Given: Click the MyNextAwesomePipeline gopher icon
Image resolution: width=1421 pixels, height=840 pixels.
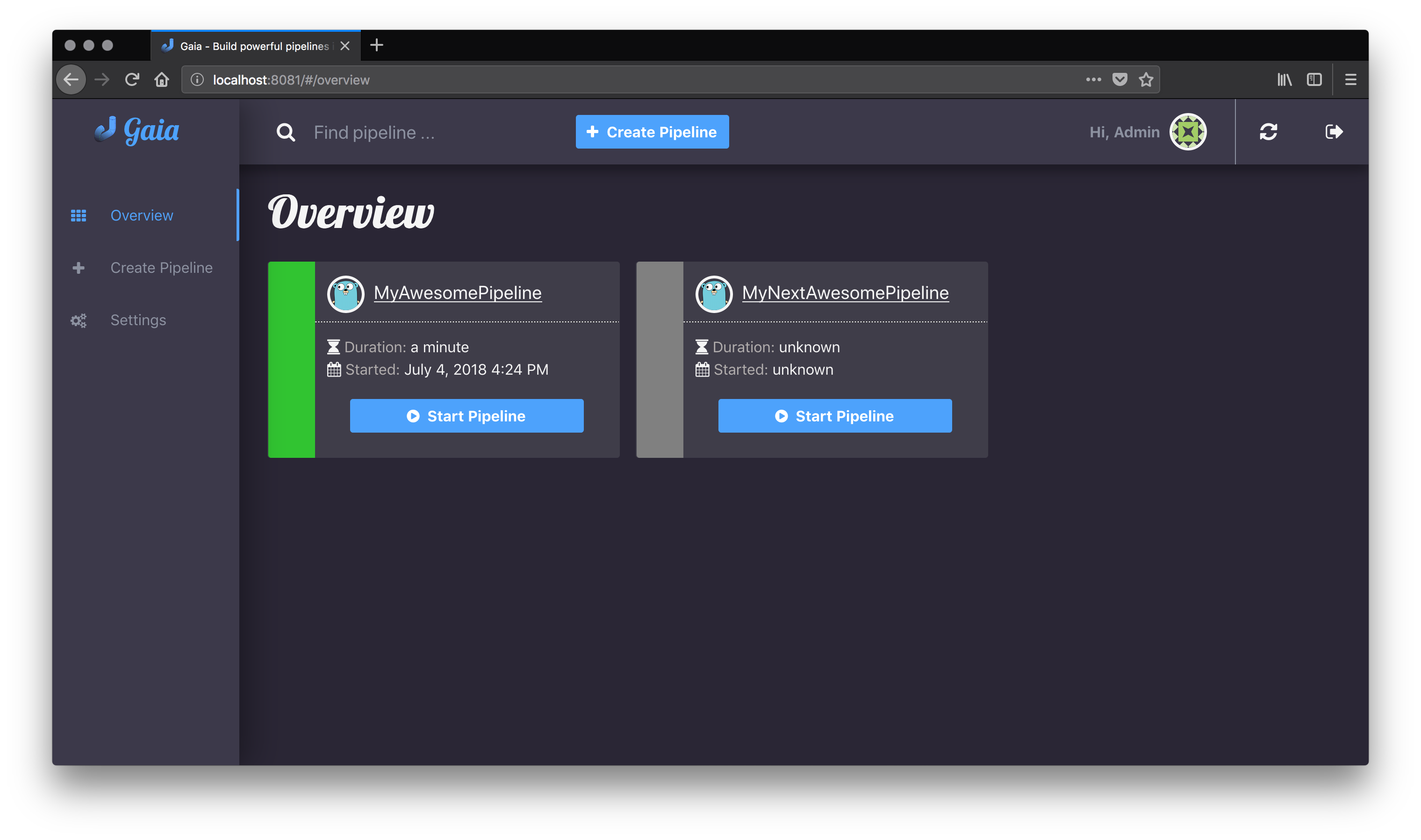Looking at the screenshot, I should coord(714,294).
